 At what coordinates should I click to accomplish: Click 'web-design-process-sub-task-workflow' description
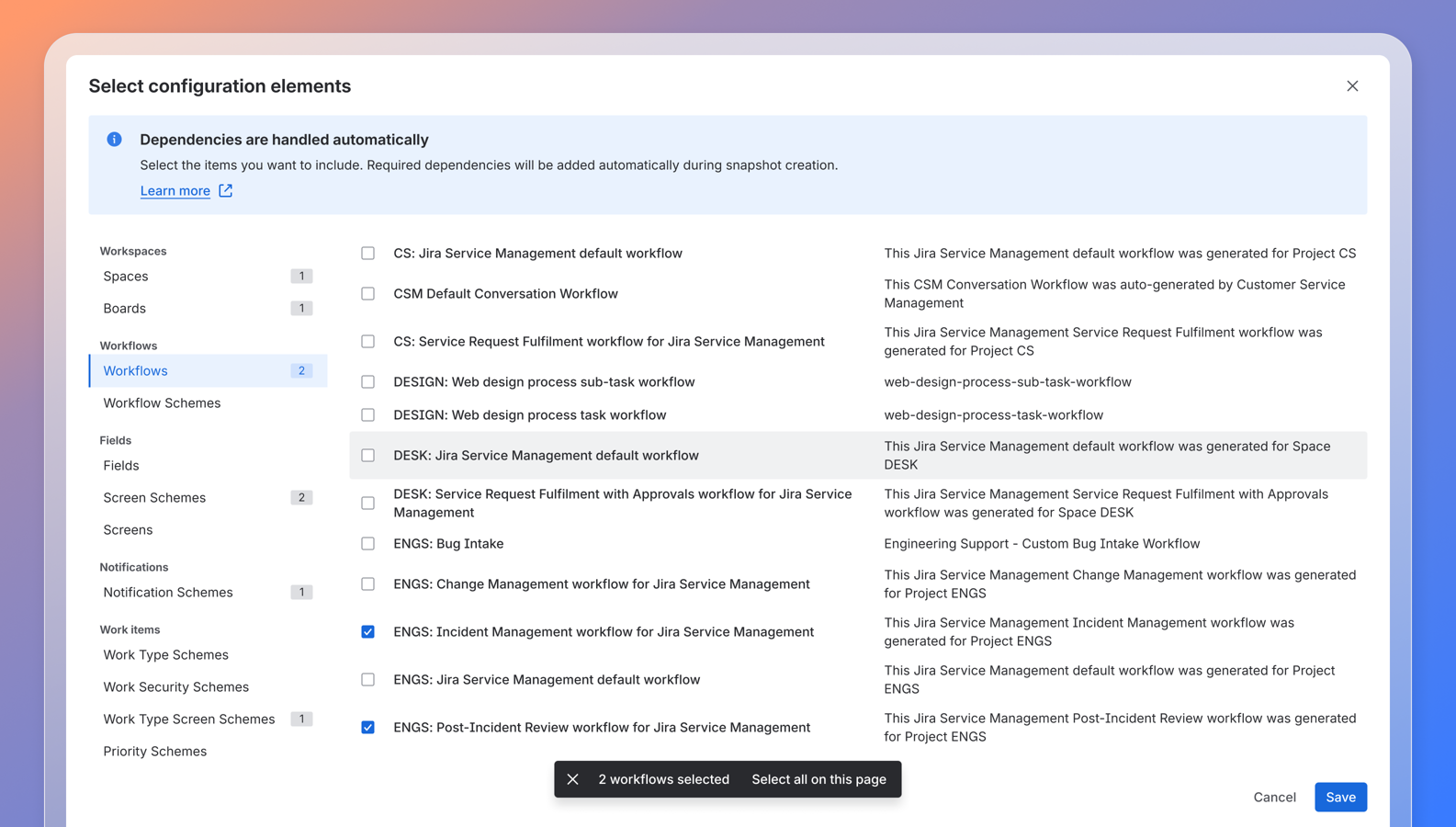tap(1008, 382)
